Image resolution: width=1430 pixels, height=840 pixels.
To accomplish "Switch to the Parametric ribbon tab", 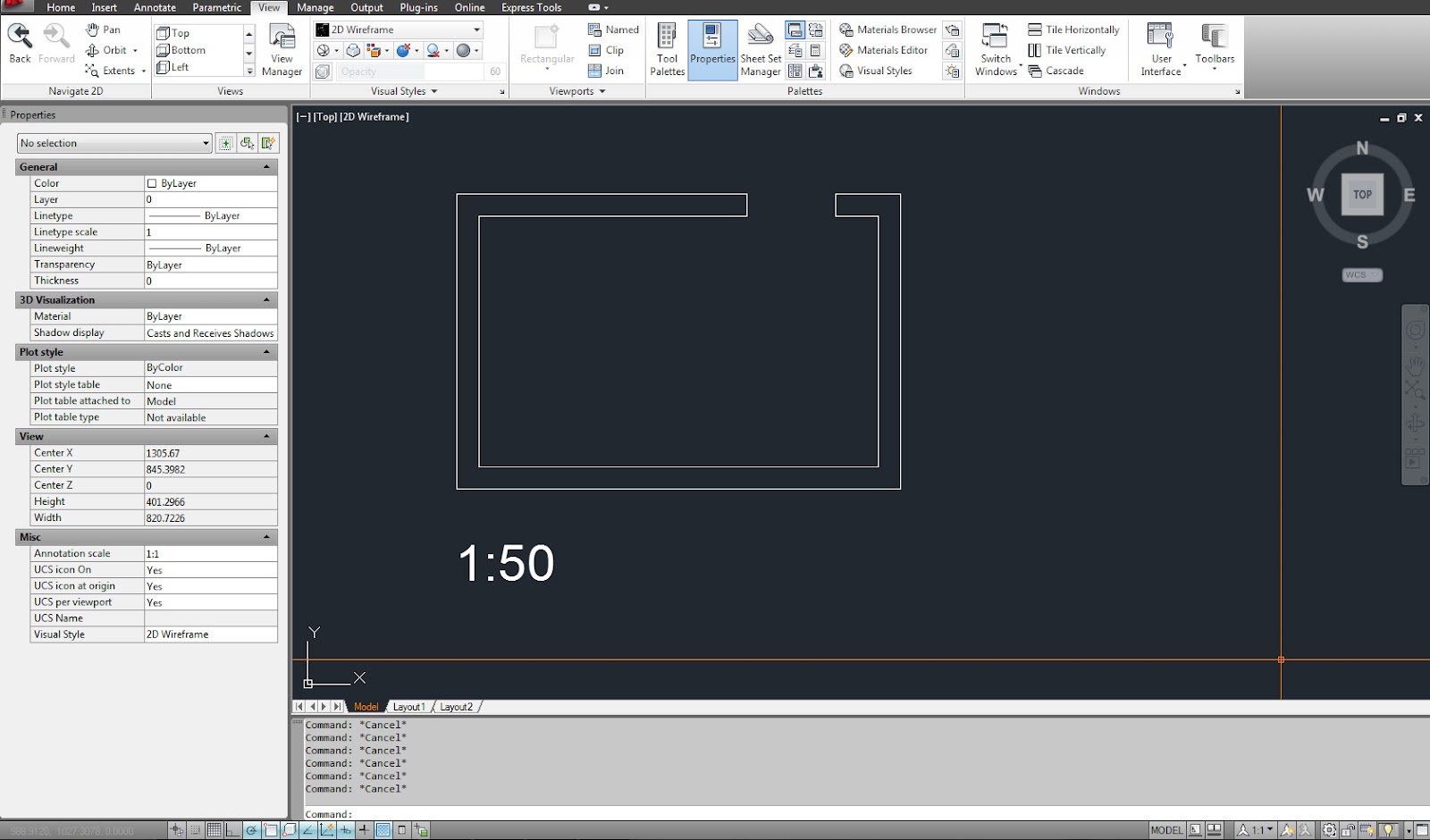I will (216, 7).
